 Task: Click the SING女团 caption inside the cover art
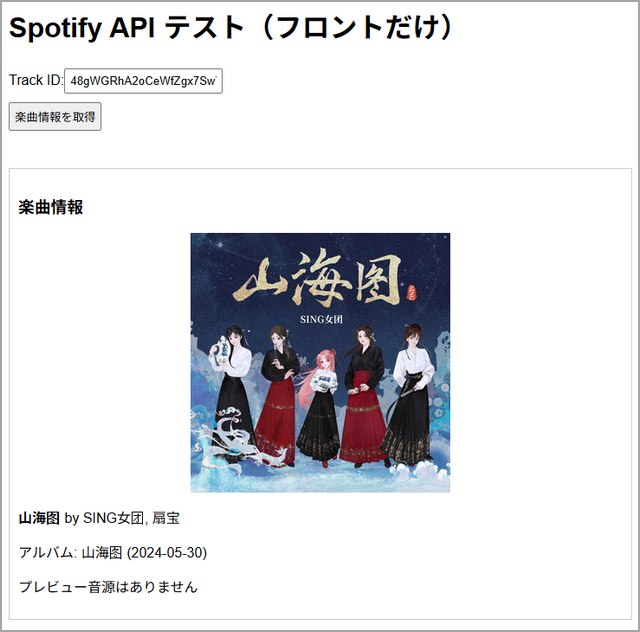point(321,319)
